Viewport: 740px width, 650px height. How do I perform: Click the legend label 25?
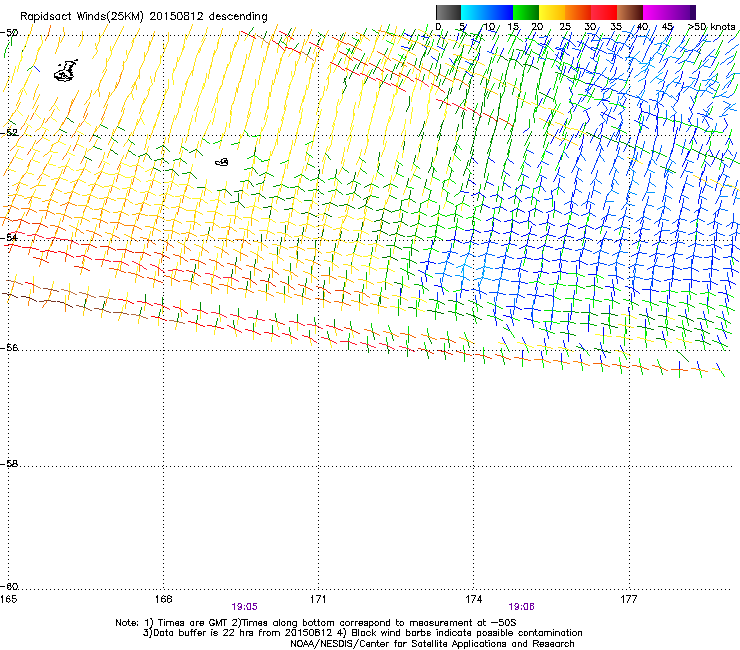(x=565, y=27)
